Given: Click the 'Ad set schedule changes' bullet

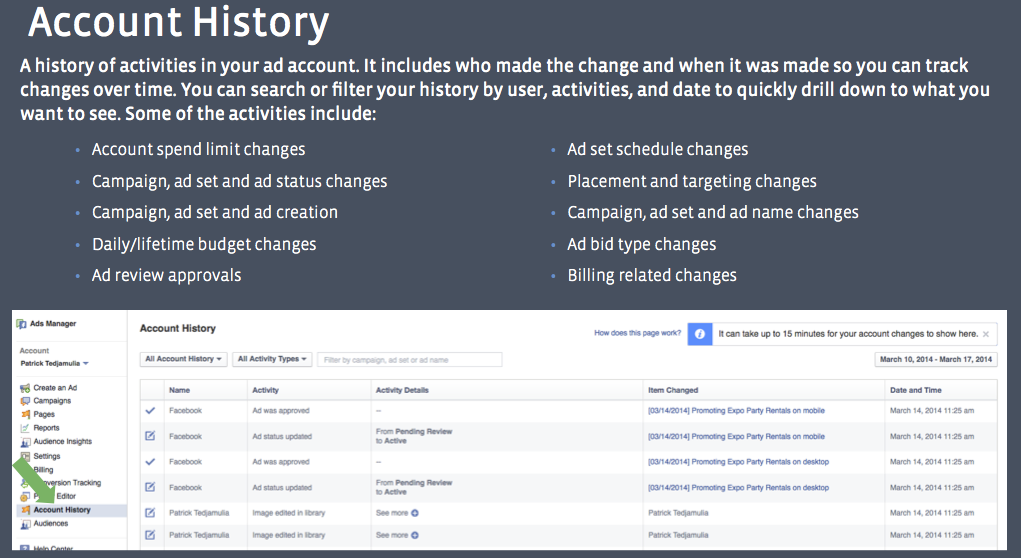Looking at the screenshot, I should coord(658,149).
